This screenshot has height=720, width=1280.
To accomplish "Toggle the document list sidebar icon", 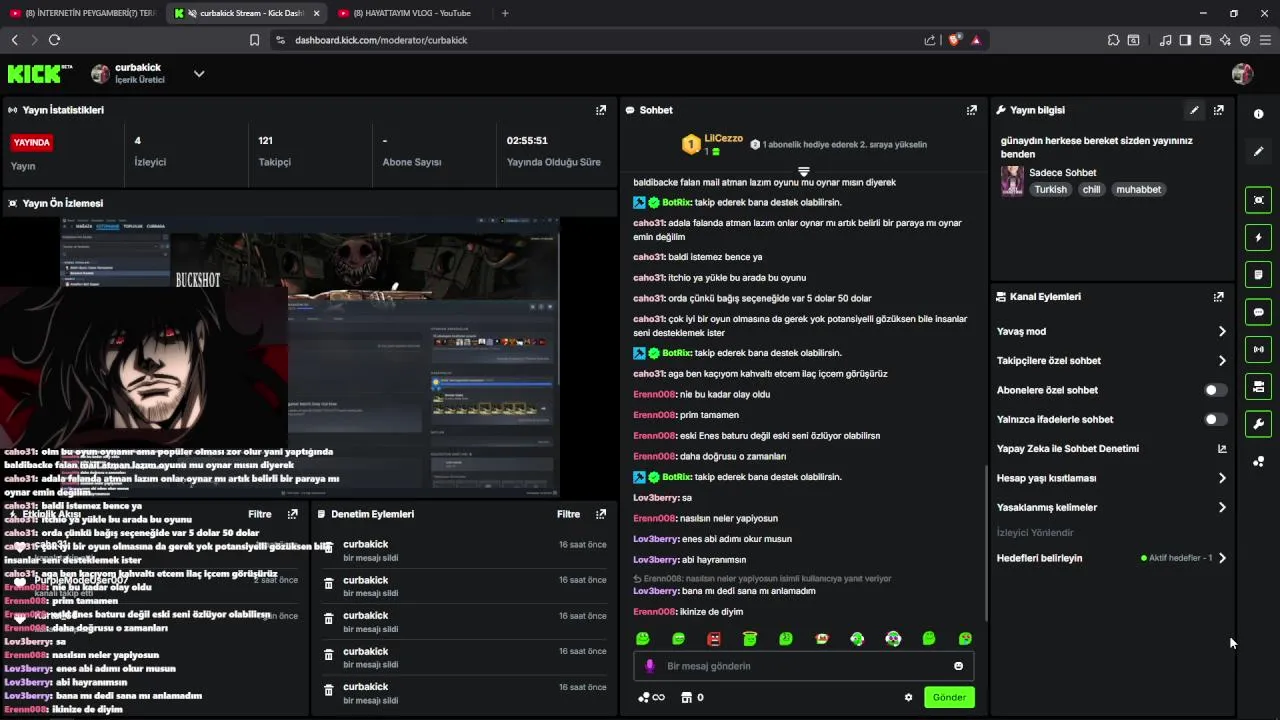I will [1258, 274].
